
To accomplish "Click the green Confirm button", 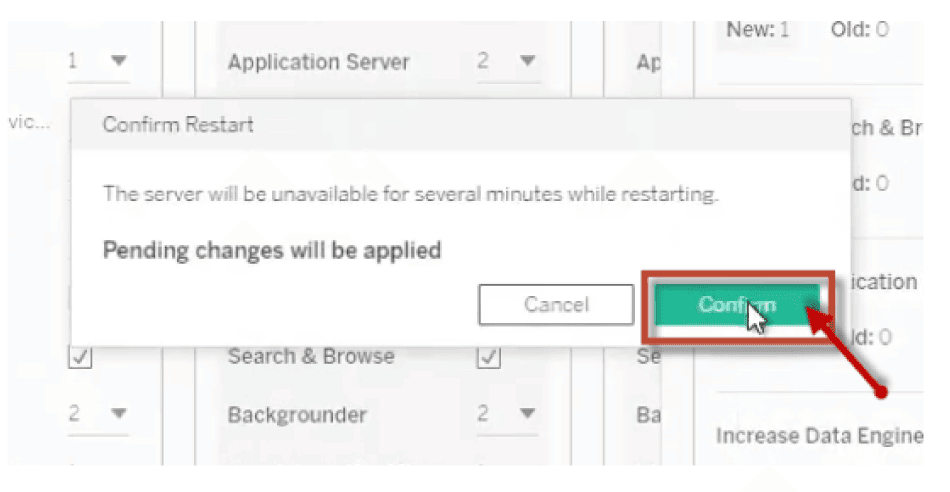I will [x=737, y=305].
